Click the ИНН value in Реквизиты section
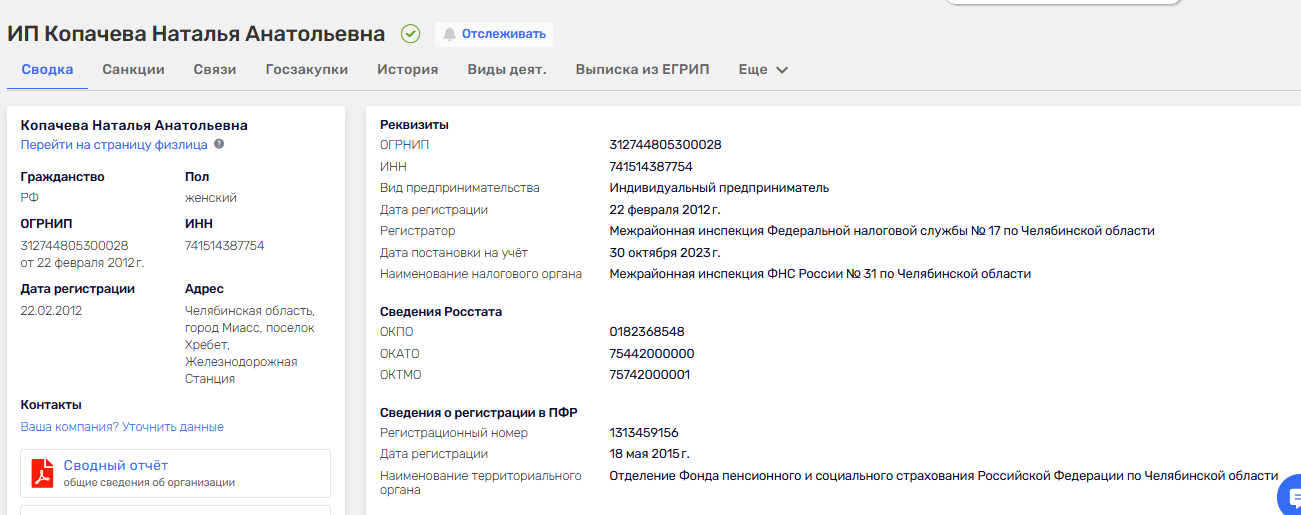Viewport: 1301px width, 515px height. (x=651, y=167)
